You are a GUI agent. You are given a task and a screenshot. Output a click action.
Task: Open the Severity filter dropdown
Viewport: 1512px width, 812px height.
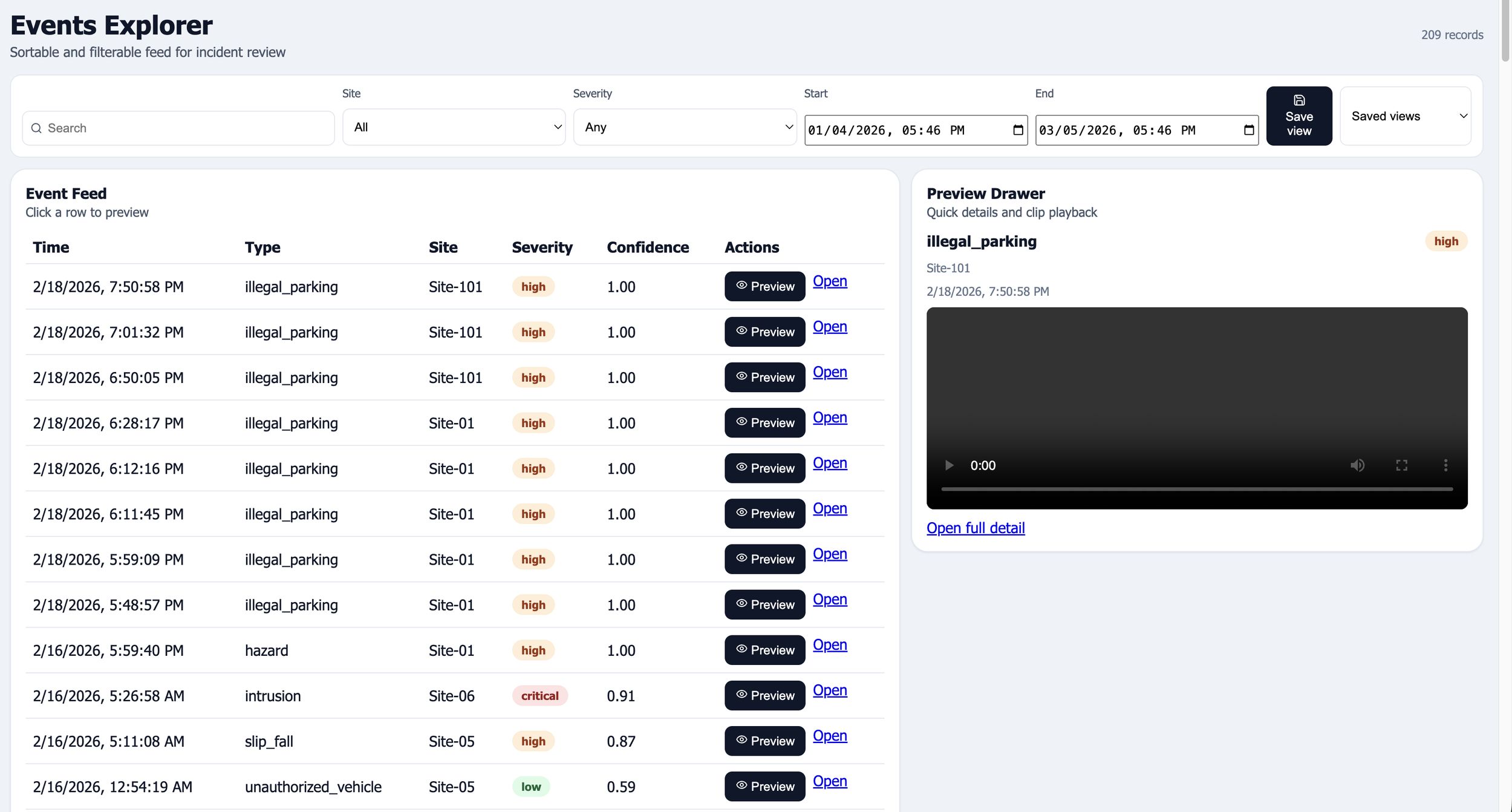pyautogui.click(x=685, y=127)
